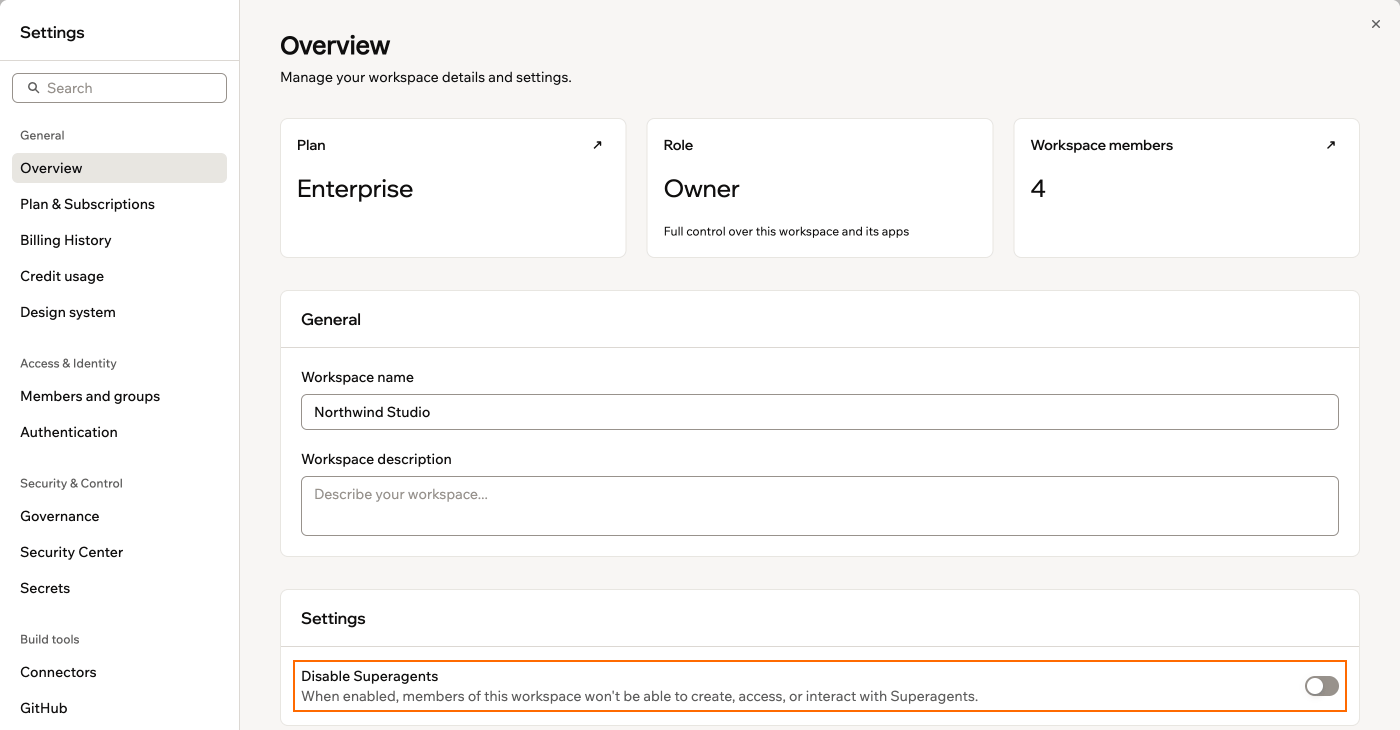This screenshot has width=1400, height=730.
Task: Click the search magnifier icon
Action: pyautogui.click(x=34, y=88)
